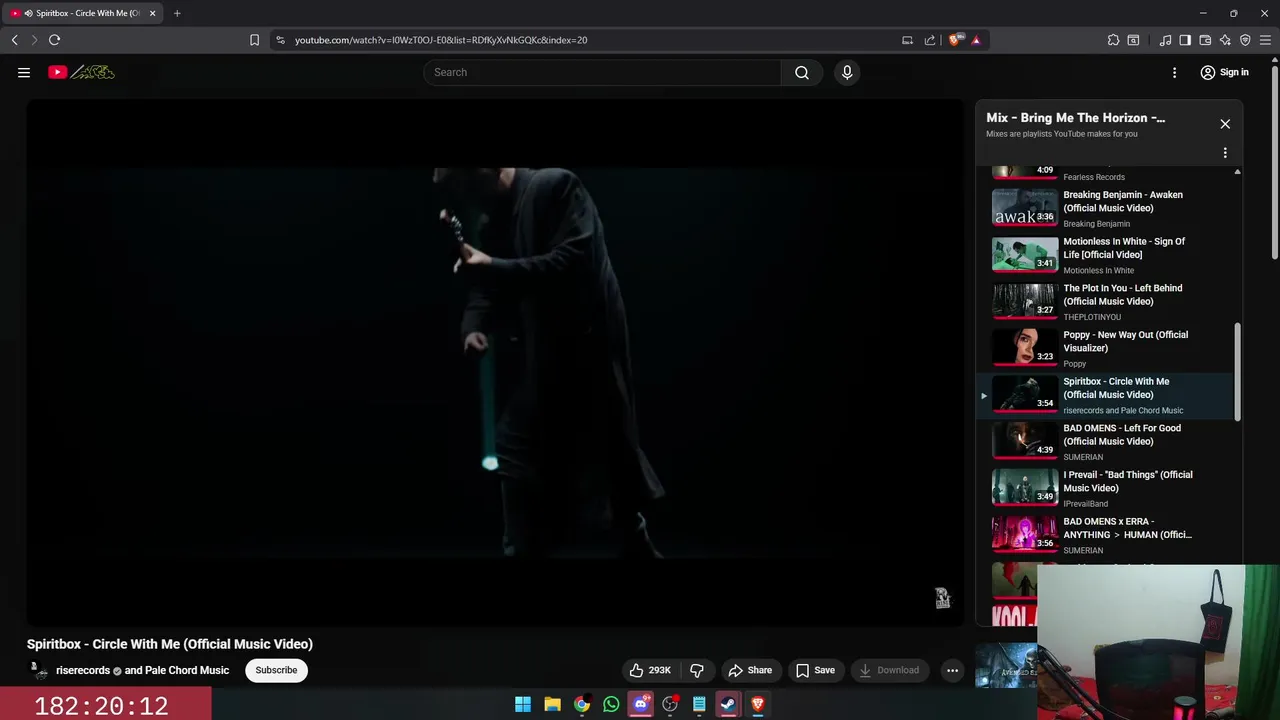Subscribe to the riserecords channel
Screen dimensions: 1280x720
point(276,670)
